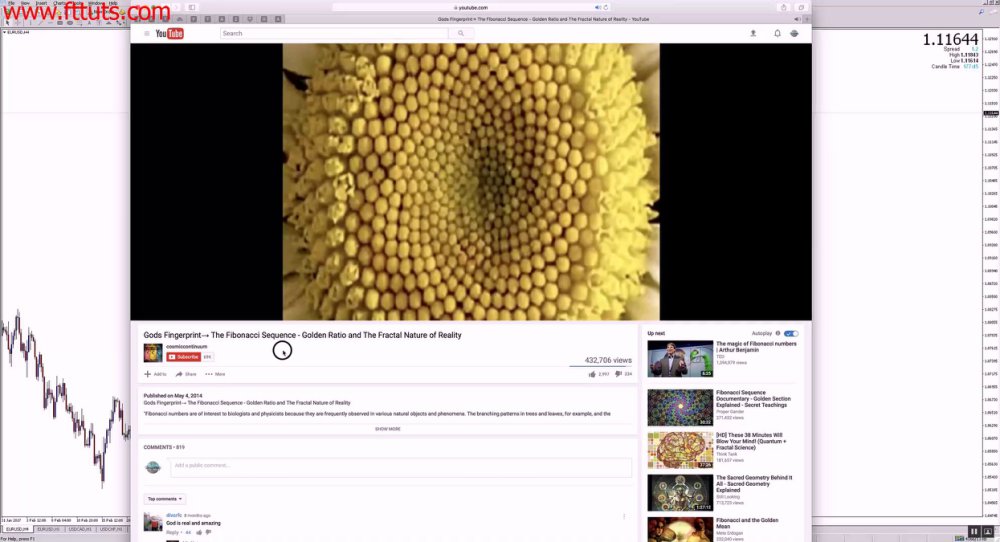Image resolution: width=1000 pixels, height=542 pixels.
Task: Click Reply under first comment
Action: (172, 532)
